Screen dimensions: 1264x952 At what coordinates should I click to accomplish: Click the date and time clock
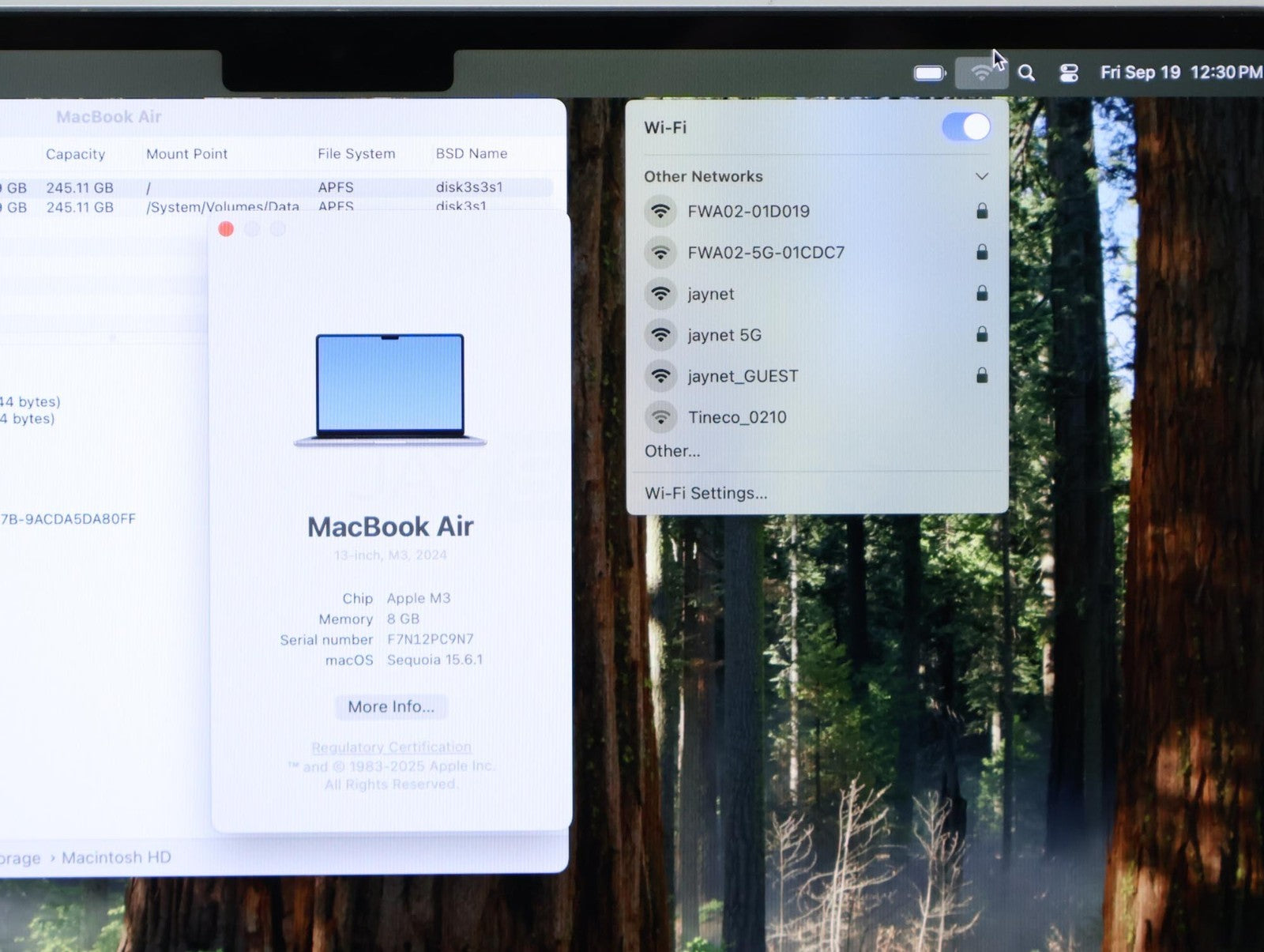coord(1180,73)
